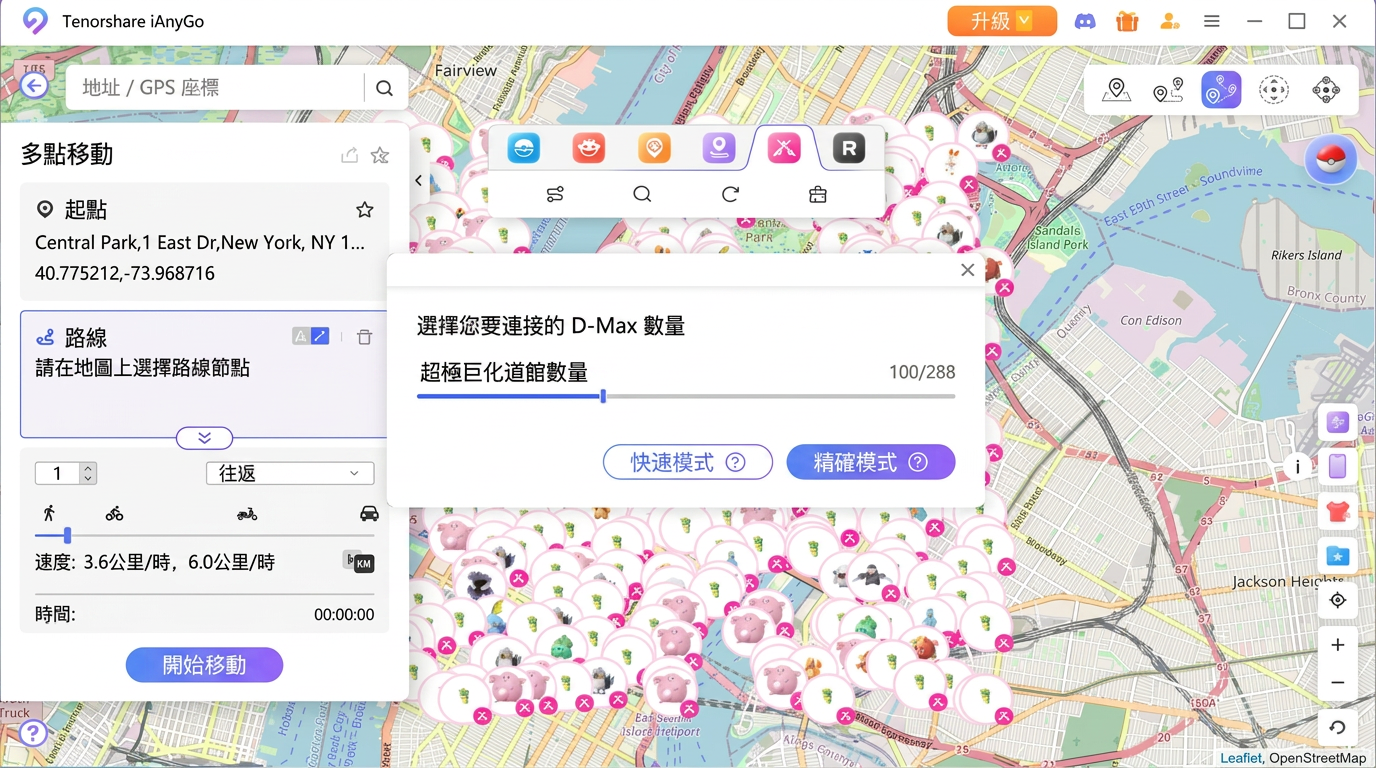Select the four-way directional joystick icon

point(1326,90)
